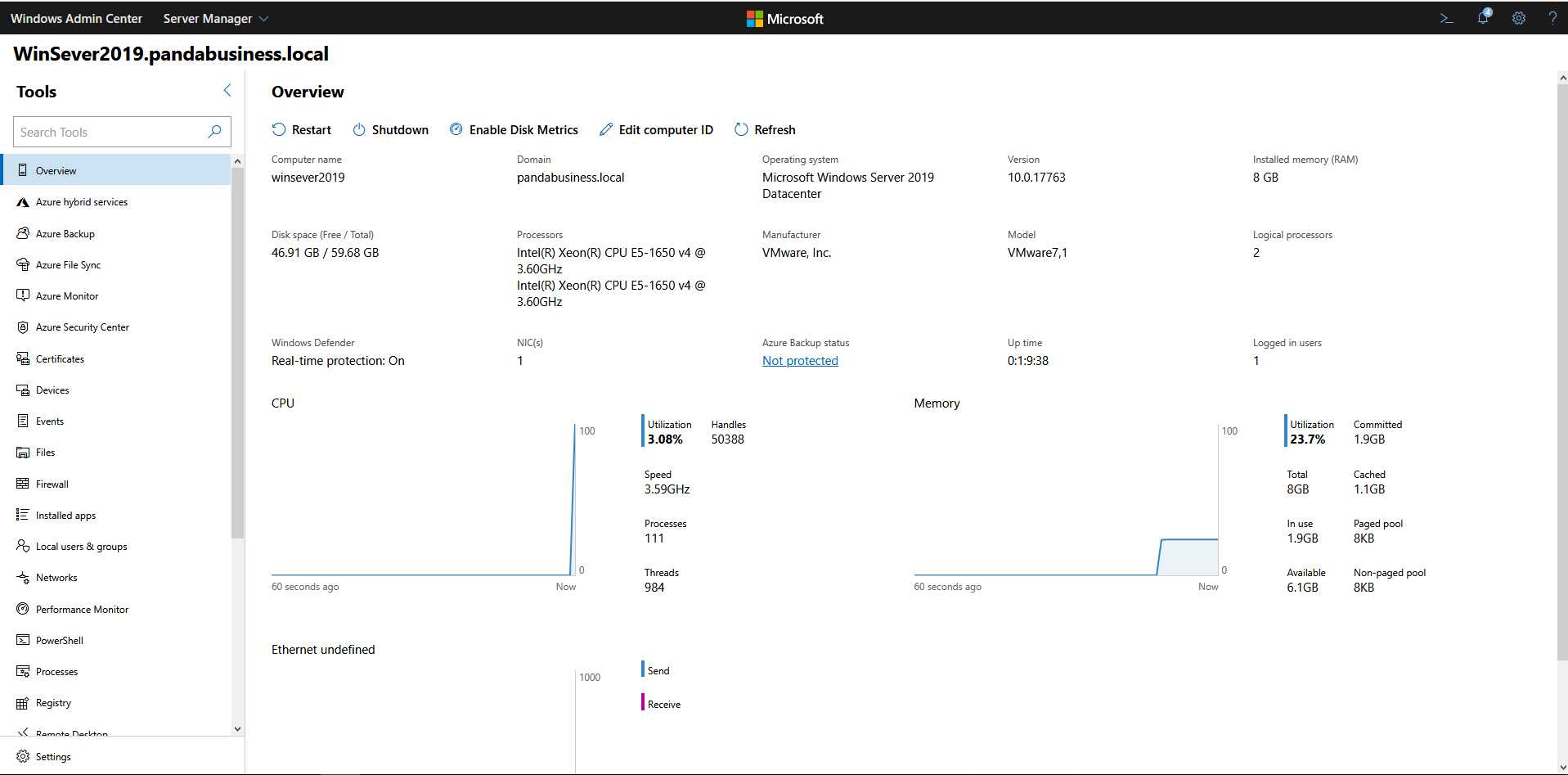The image size is (1568, 775).
Task: Click the Threads 984 value
Action: click(654, 588)
